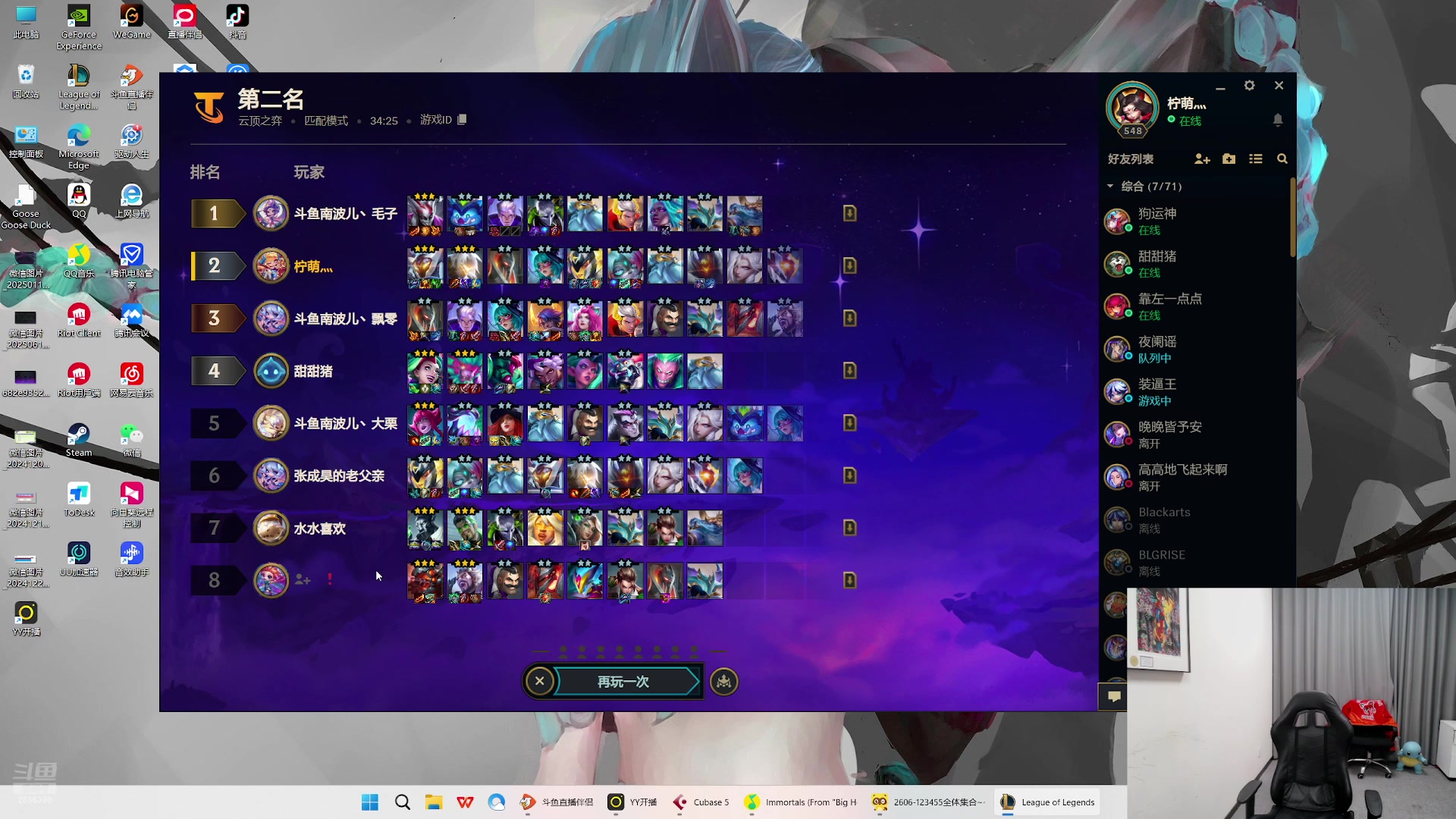This screenshot has width=1456, height=819.
Task: Click the add friend icon in friends list
Action: pos(1202,158)
